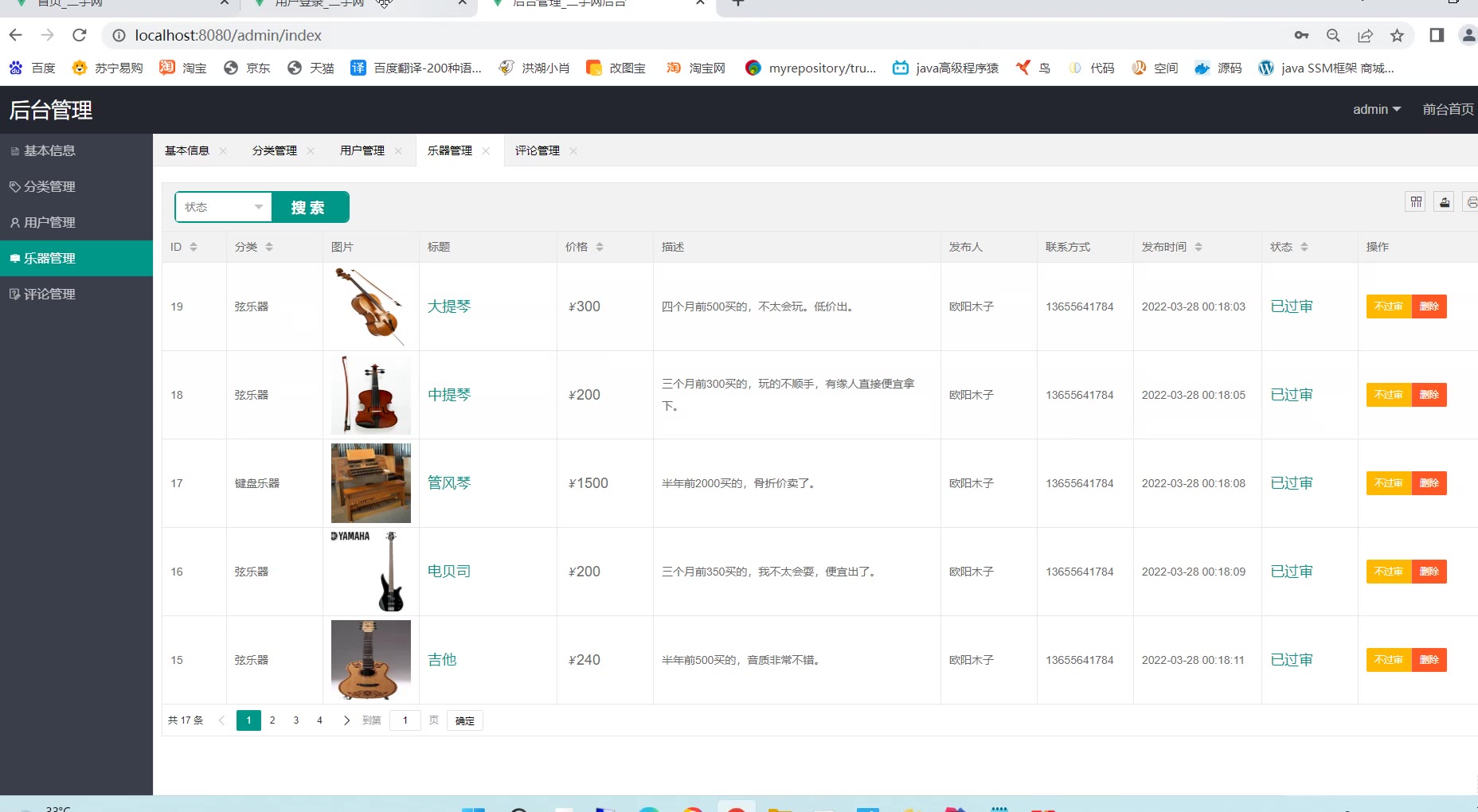Open the 天猫 bookmark
The image size is (1478, 812).
(311, 68)
